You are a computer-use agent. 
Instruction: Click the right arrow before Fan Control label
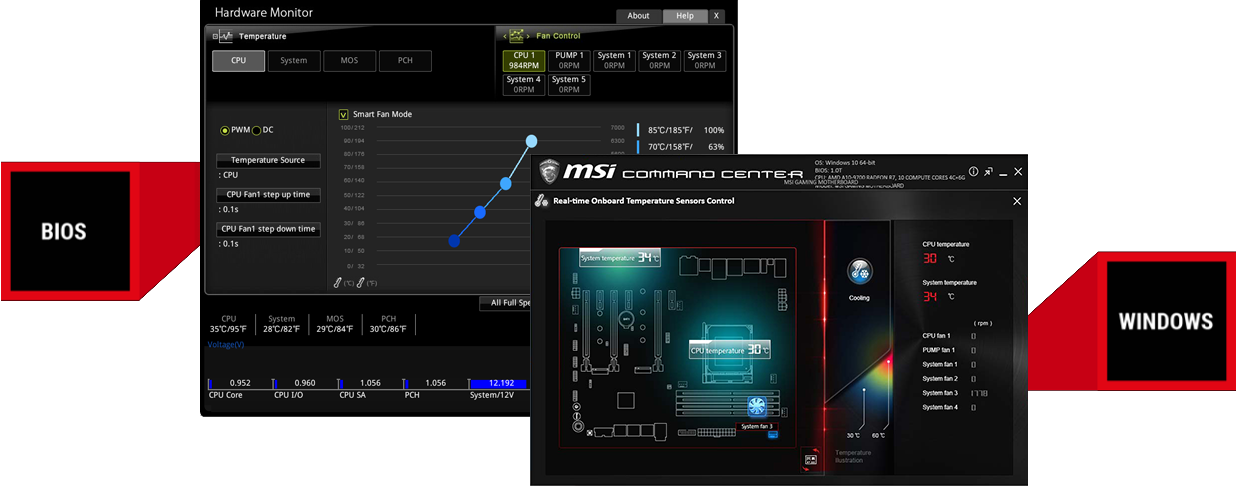coord(530,36)
